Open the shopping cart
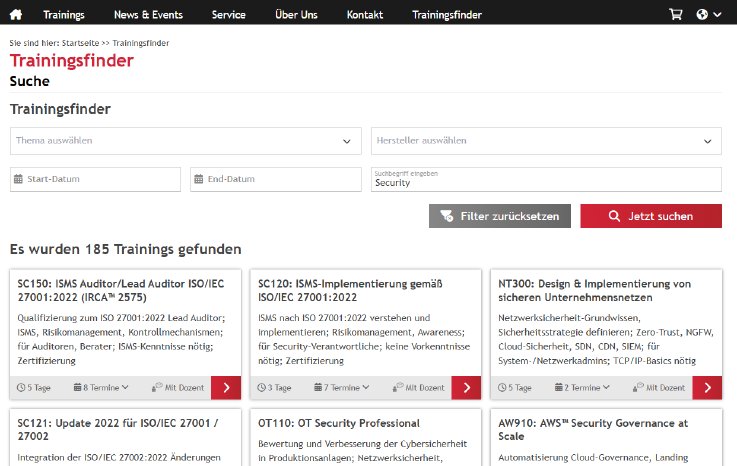 click(675, 14)
